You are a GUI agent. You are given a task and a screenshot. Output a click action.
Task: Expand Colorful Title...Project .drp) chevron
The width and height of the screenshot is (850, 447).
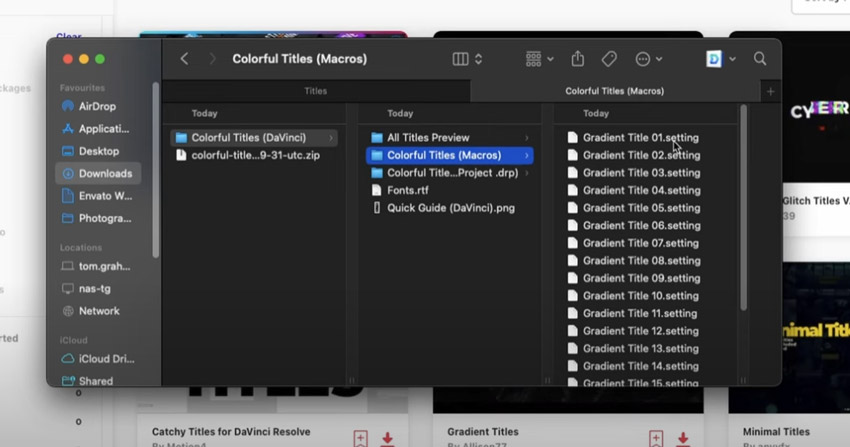(x=526, y=173)
